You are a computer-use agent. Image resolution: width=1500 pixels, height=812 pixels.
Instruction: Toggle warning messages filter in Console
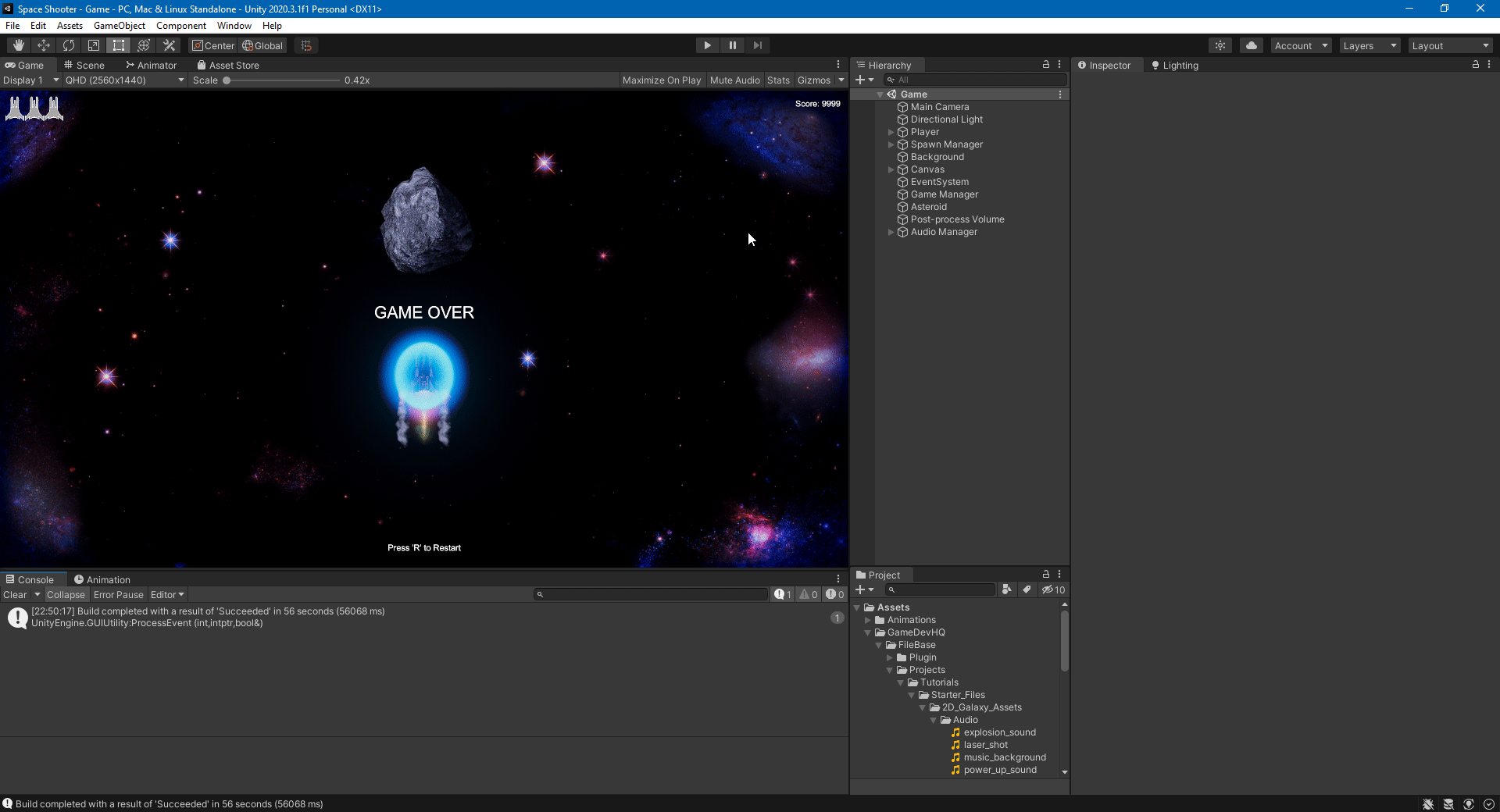pyautogui.click(x=809, y=594)
